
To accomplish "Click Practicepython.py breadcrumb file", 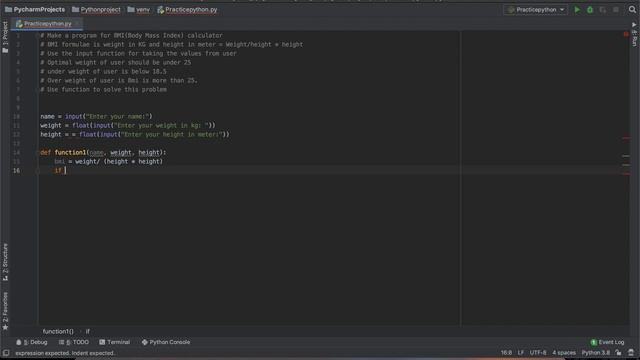I will point(187,9).
